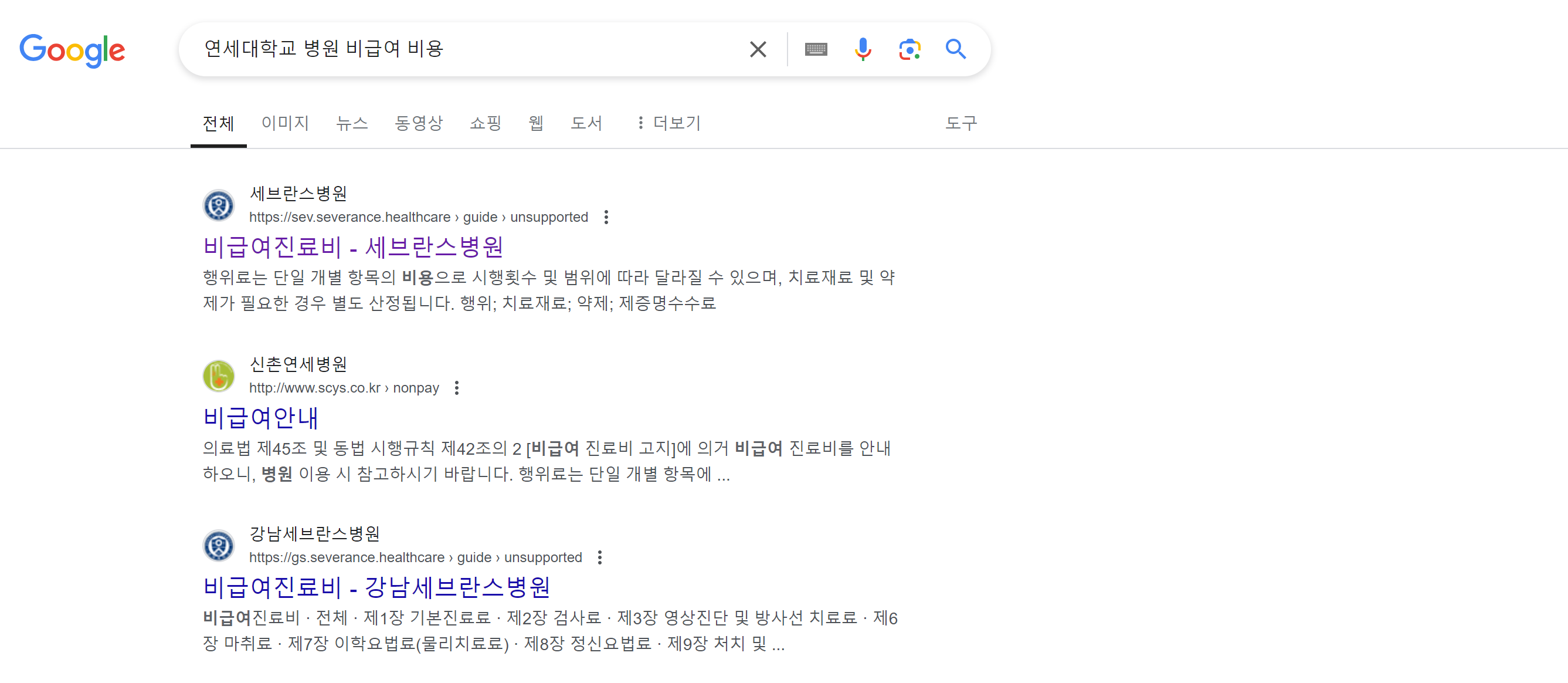This screenshot has width=1568, height=683.
Task: Switch to the 웹 tab
Action: [x=537, y=124]
